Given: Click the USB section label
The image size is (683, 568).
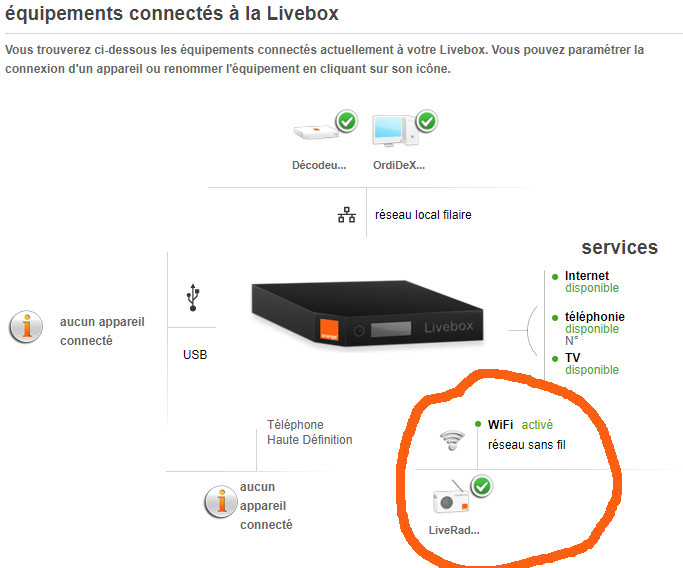Looking at the screenshot, I should point(195,355).
